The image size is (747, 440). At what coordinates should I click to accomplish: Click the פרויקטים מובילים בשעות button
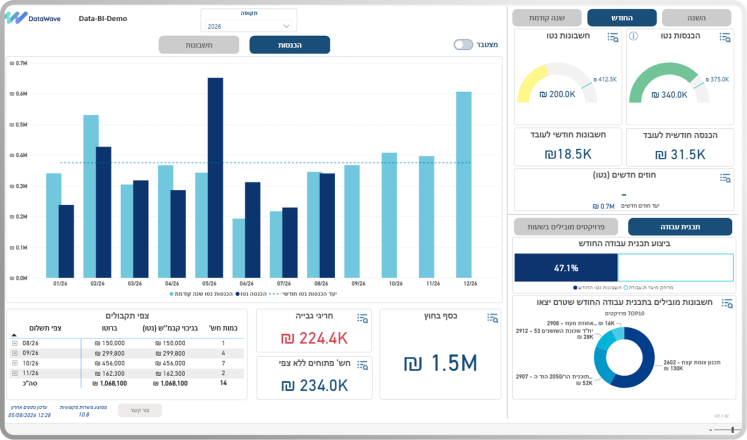tap(565, 227)
